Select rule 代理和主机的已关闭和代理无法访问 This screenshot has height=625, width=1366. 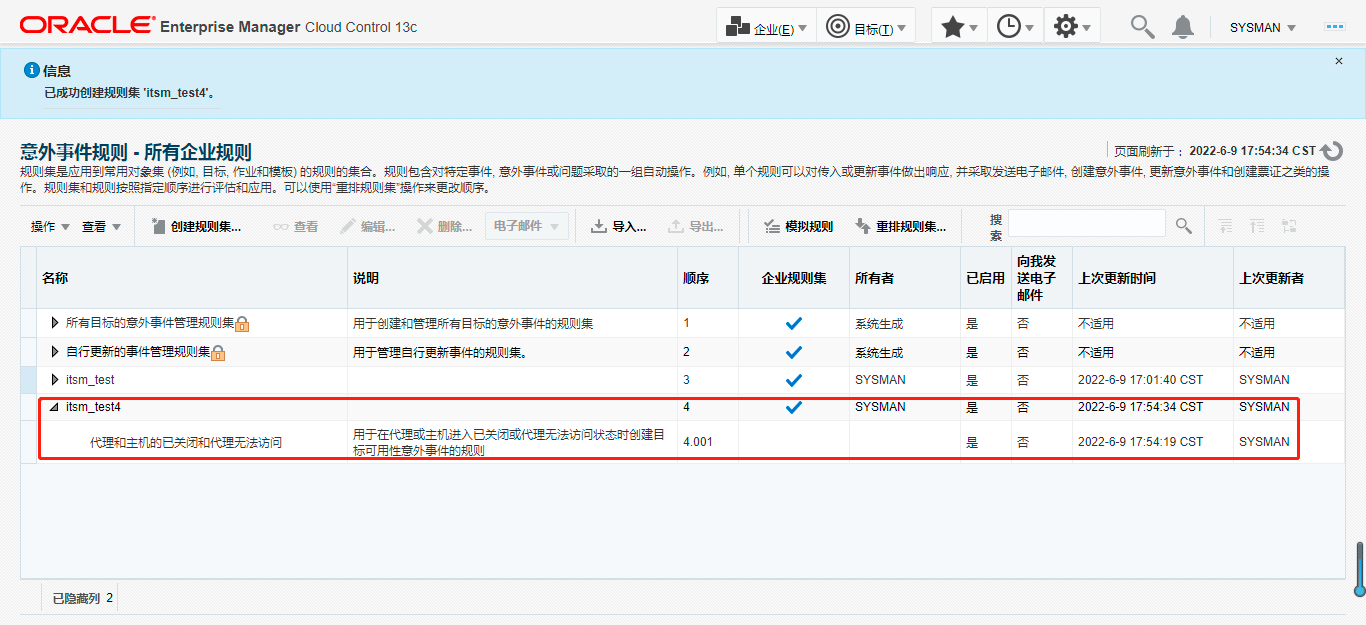coord(186,441)
